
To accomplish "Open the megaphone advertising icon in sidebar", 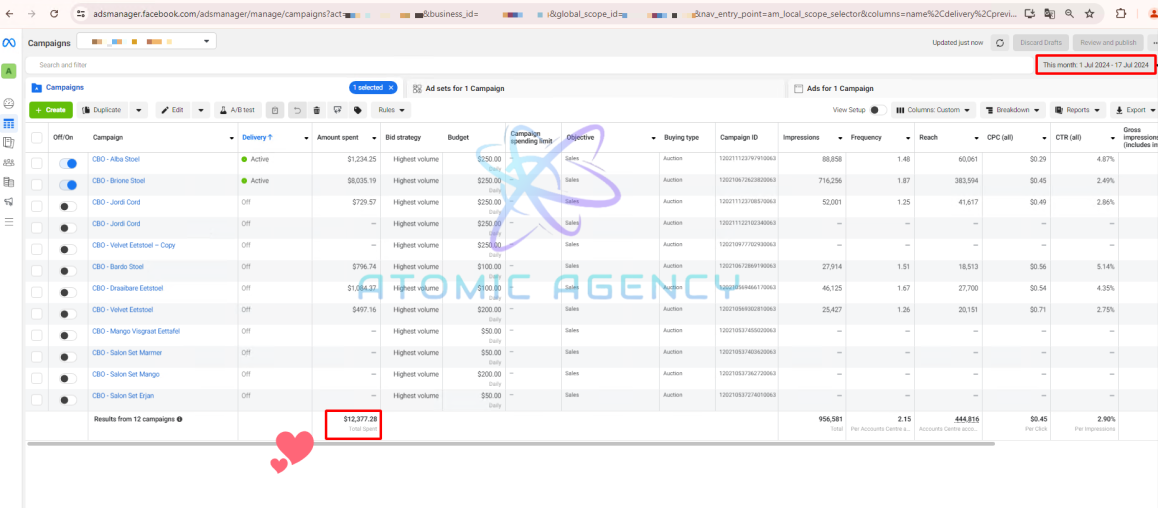I will 9,202.
